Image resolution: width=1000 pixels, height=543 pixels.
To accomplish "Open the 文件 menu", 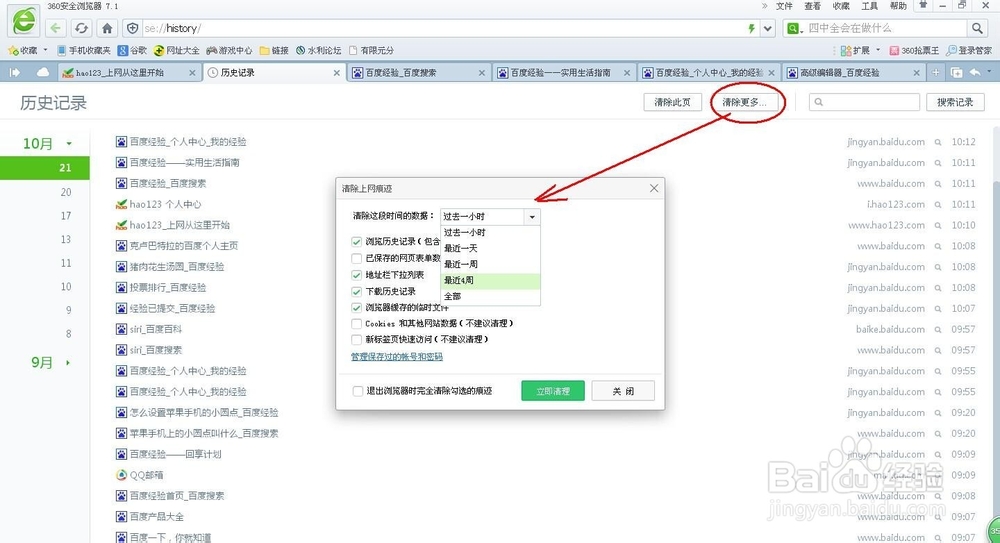I will pyautogui.click(x=784, y=6).
